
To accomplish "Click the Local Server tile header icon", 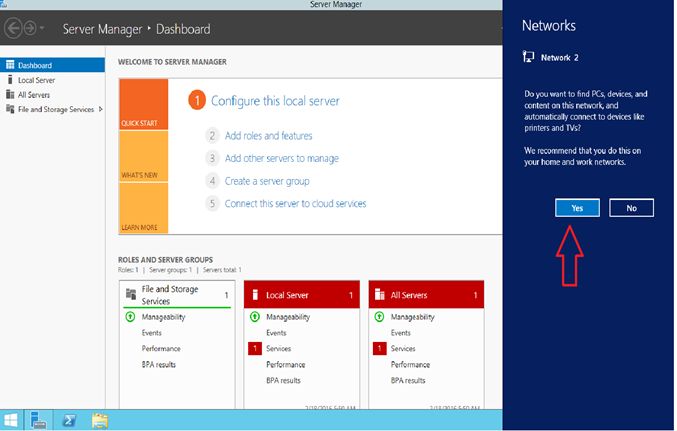I will [x=255, y=295].
